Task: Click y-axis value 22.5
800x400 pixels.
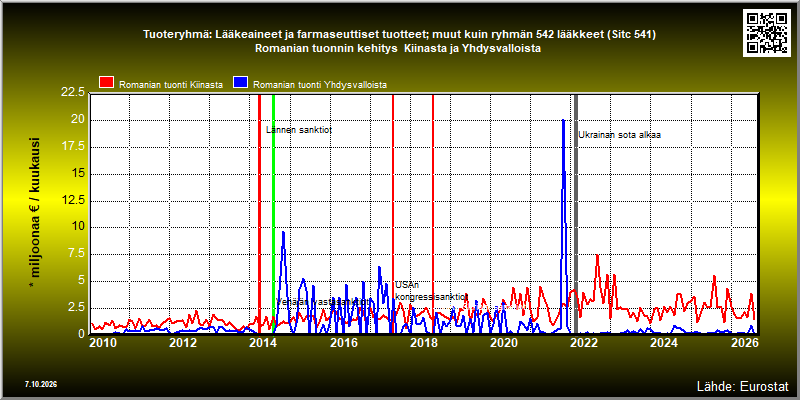Action: [x=72, y=93]
